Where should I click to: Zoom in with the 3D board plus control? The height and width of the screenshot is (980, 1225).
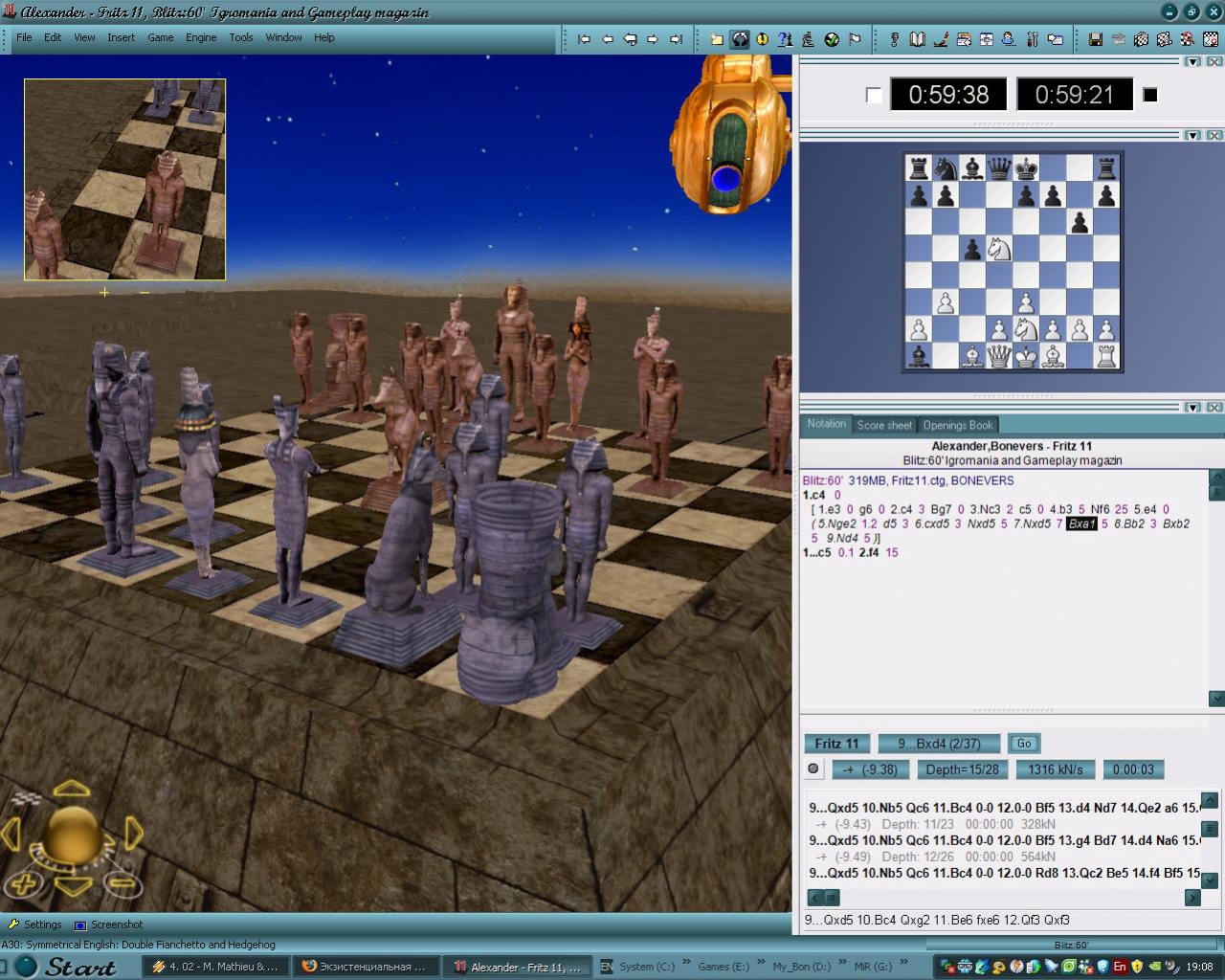tap(26, 883)
